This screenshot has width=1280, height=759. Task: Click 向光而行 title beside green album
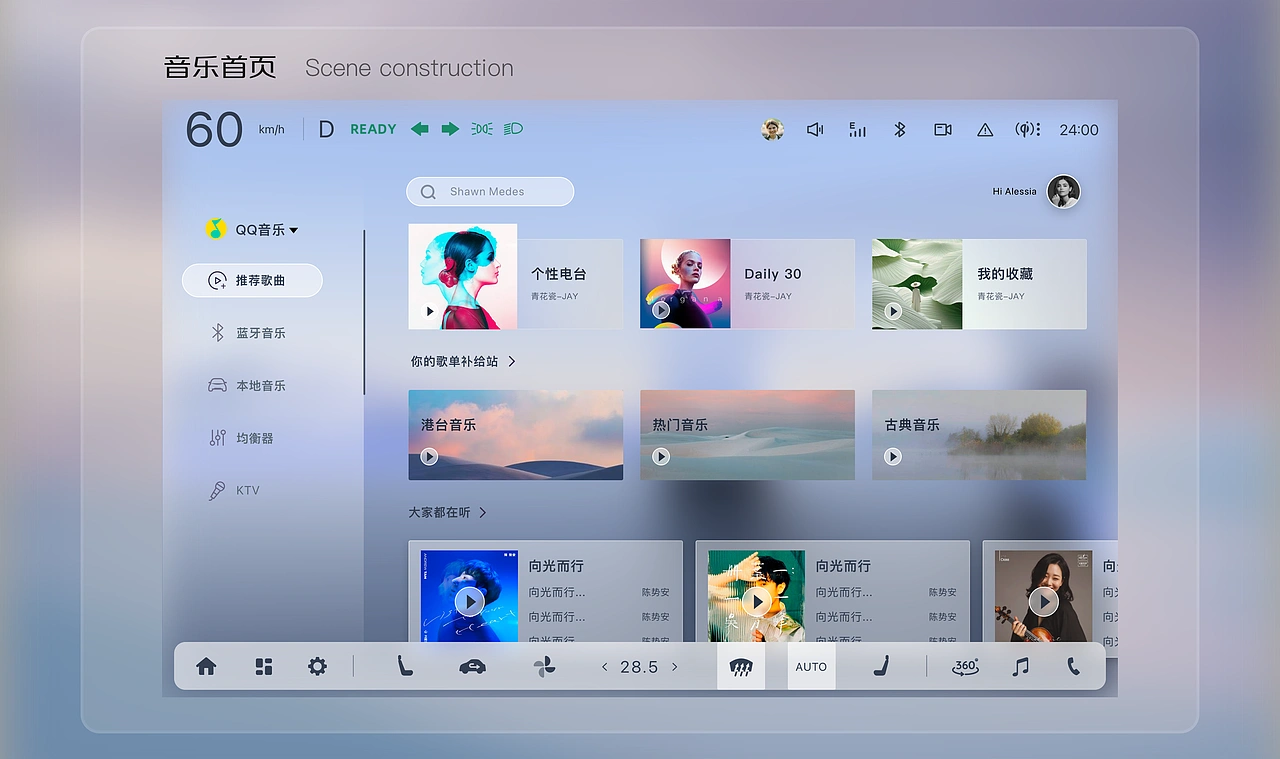coord(843,566)
